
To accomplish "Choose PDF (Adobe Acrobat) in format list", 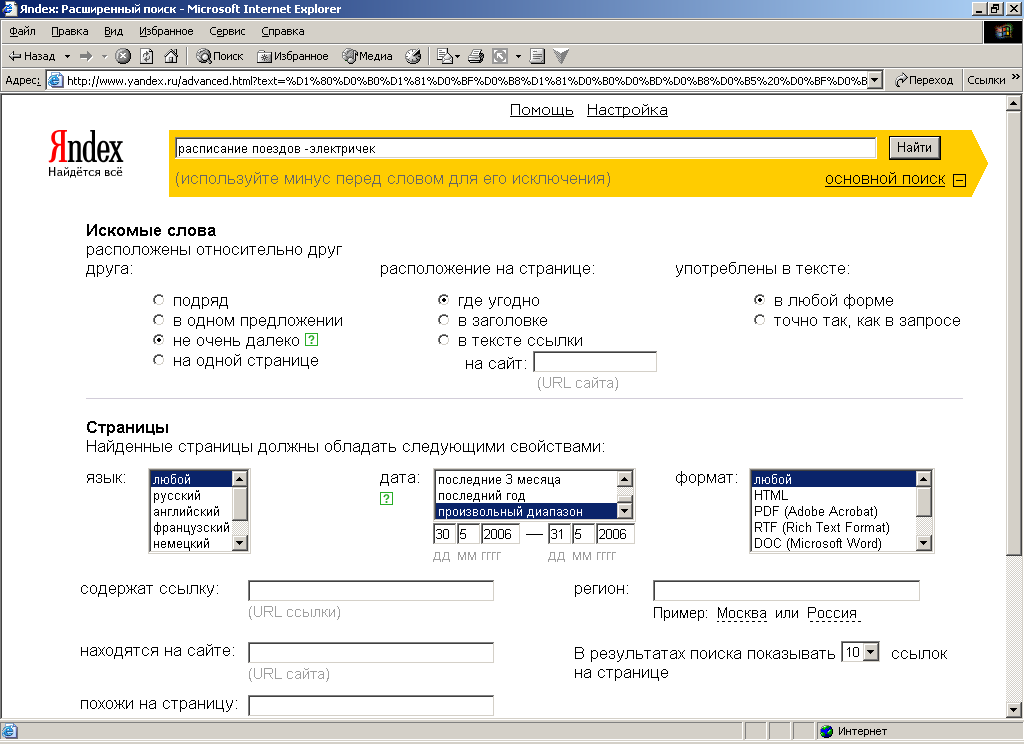I will (x=834, y=511).
